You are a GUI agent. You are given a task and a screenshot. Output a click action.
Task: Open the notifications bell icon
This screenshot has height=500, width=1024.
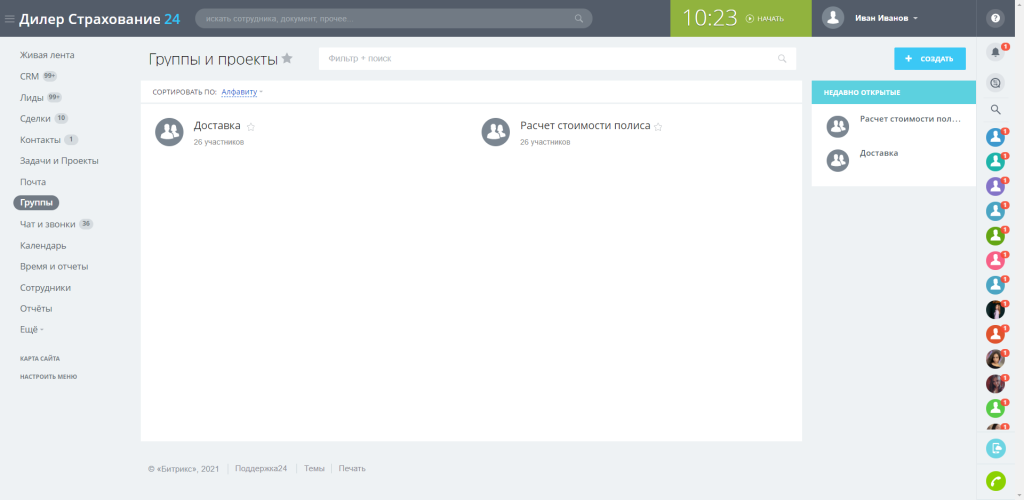click(995, 52)
